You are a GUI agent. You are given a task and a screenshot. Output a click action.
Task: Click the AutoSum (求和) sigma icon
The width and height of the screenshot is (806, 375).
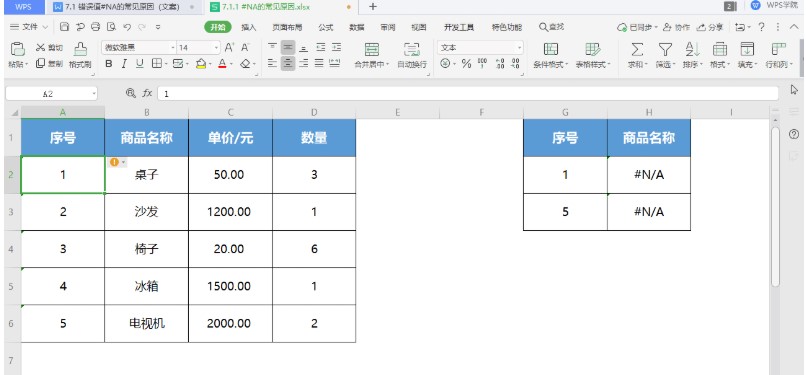pos(637,49)
